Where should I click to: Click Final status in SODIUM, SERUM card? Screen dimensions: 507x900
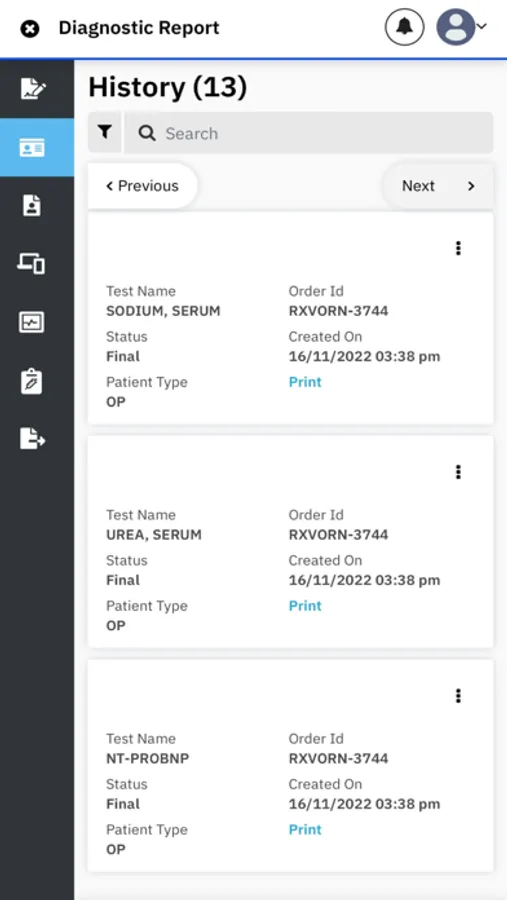pyautogui.click(x=123, y=356)
